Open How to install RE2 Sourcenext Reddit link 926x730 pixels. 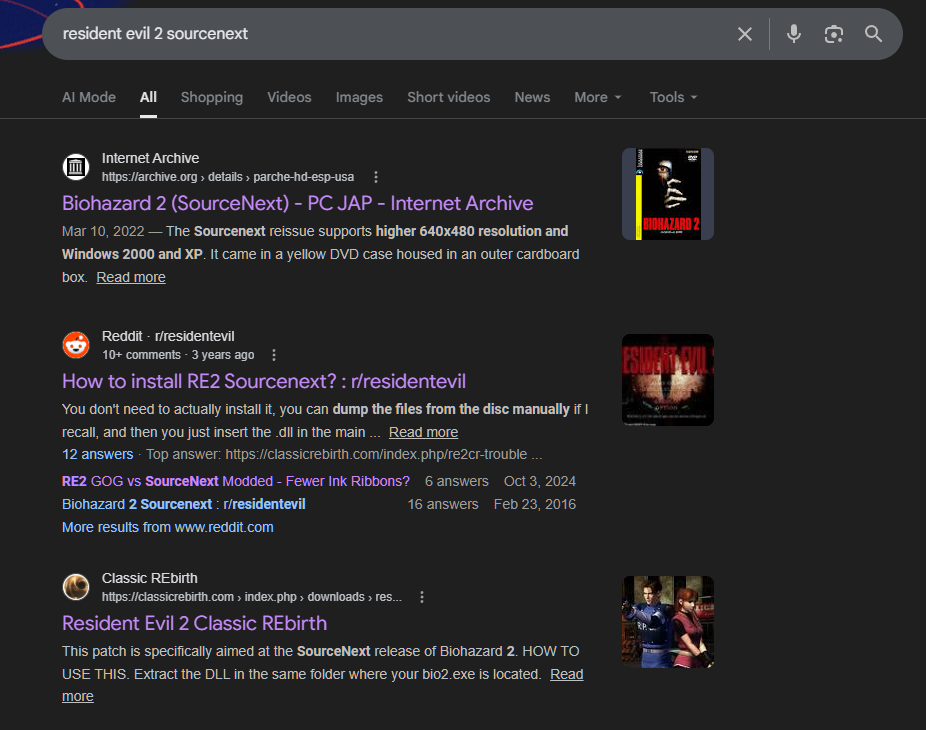click(264, 382)
